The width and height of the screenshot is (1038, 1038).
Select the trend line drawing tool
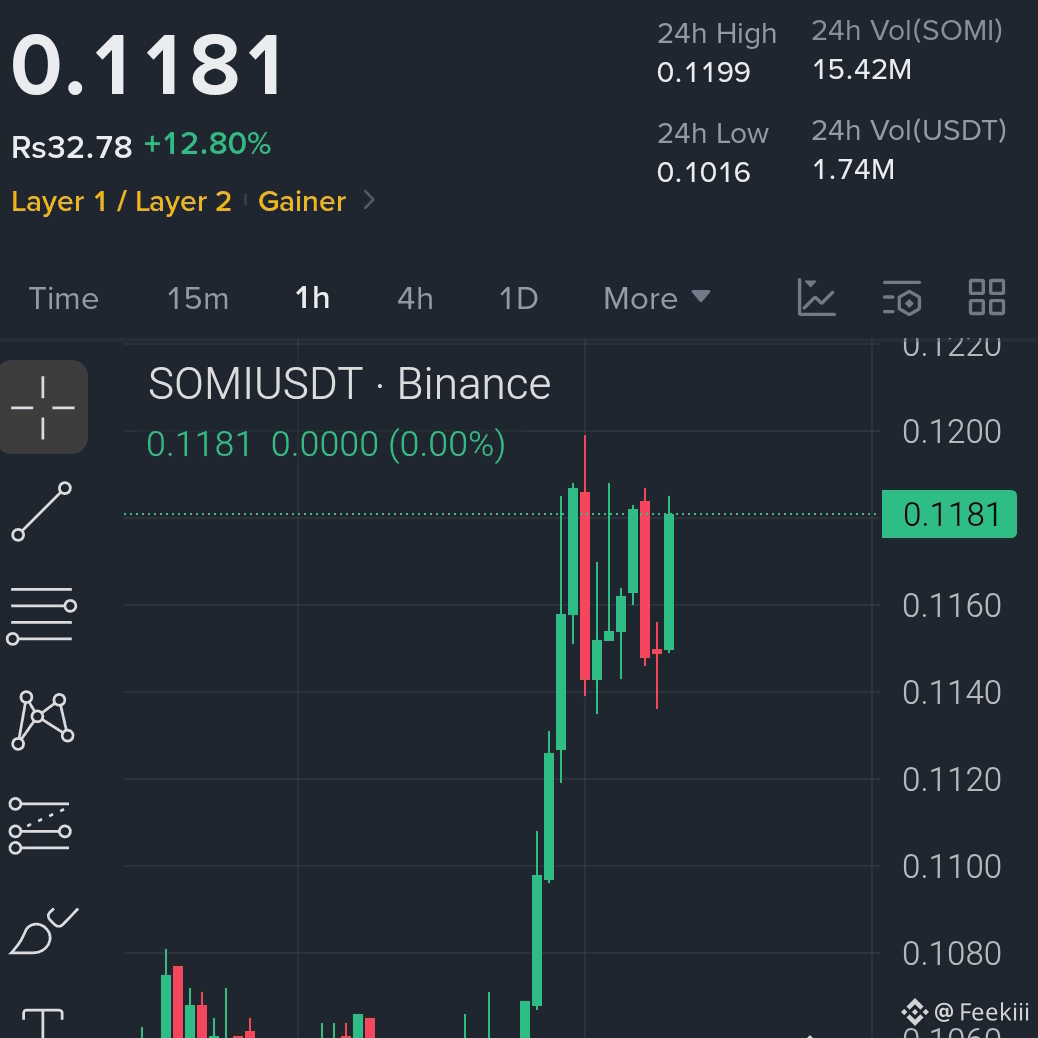[x=42, y=511]
